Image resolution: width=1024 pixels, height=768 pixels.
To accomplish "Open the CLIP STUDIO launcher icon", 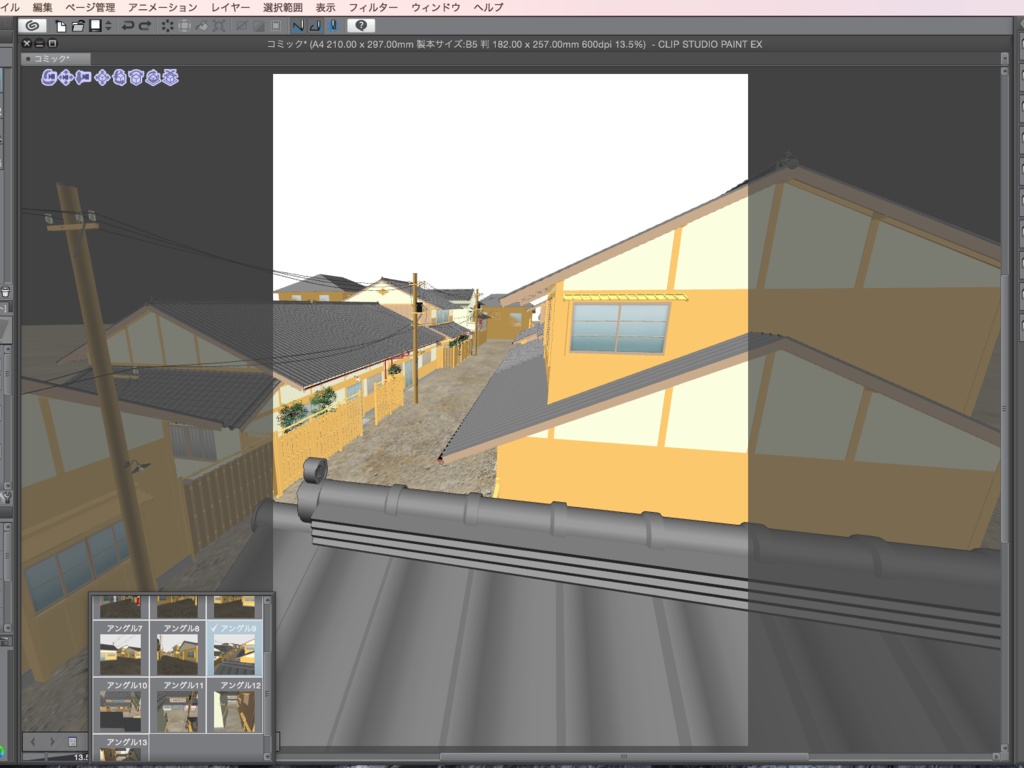I will point(31,25).
